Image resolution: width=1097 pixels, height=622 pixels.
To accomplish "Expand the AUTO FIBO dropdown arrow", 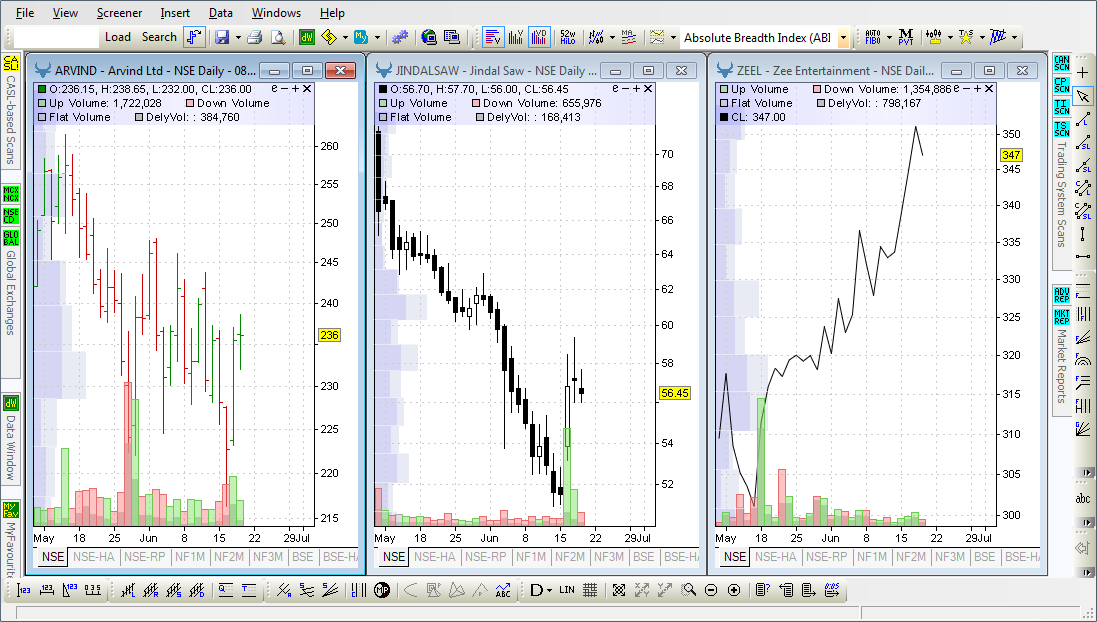I will pos(889,38).
